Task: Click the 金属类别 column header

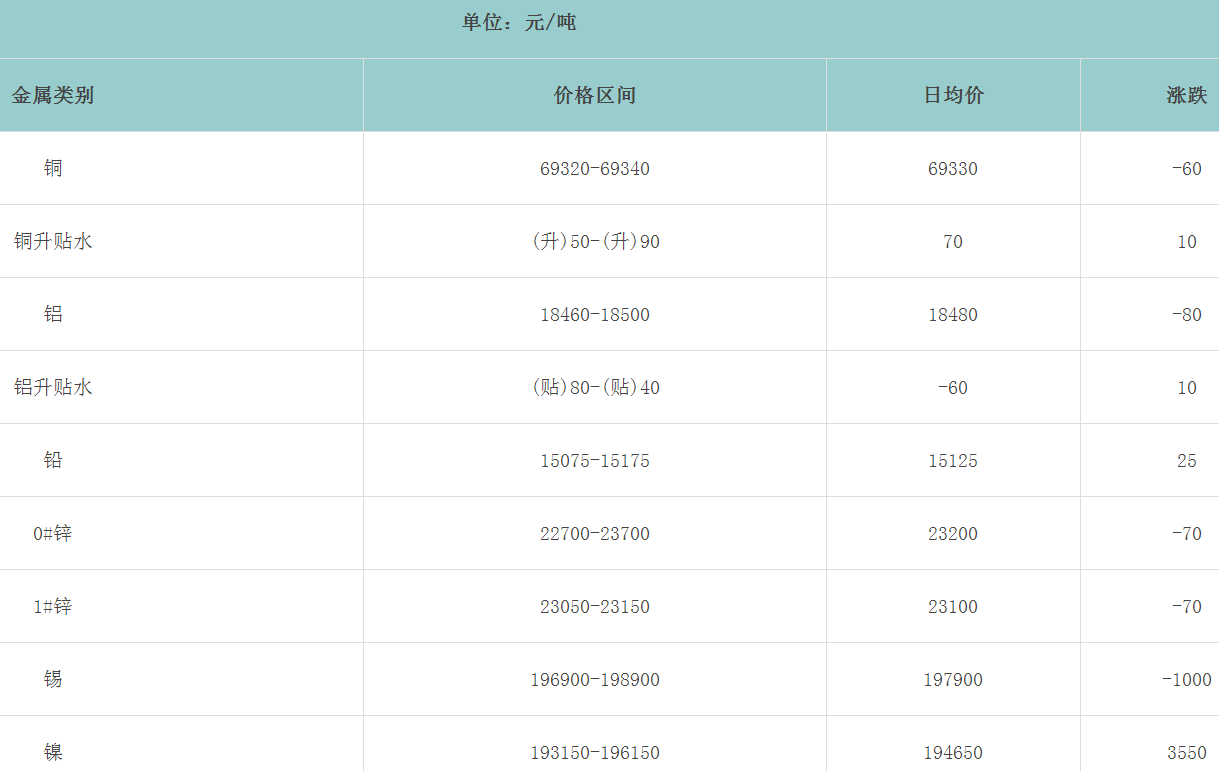Action: (53, 96)
